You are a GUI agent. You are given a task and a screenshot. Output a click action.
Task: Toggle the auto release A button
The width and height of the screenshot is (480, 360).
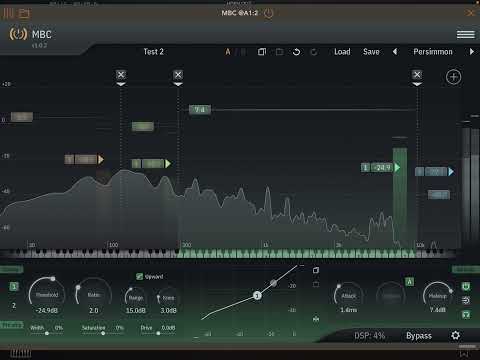point(409,282)
